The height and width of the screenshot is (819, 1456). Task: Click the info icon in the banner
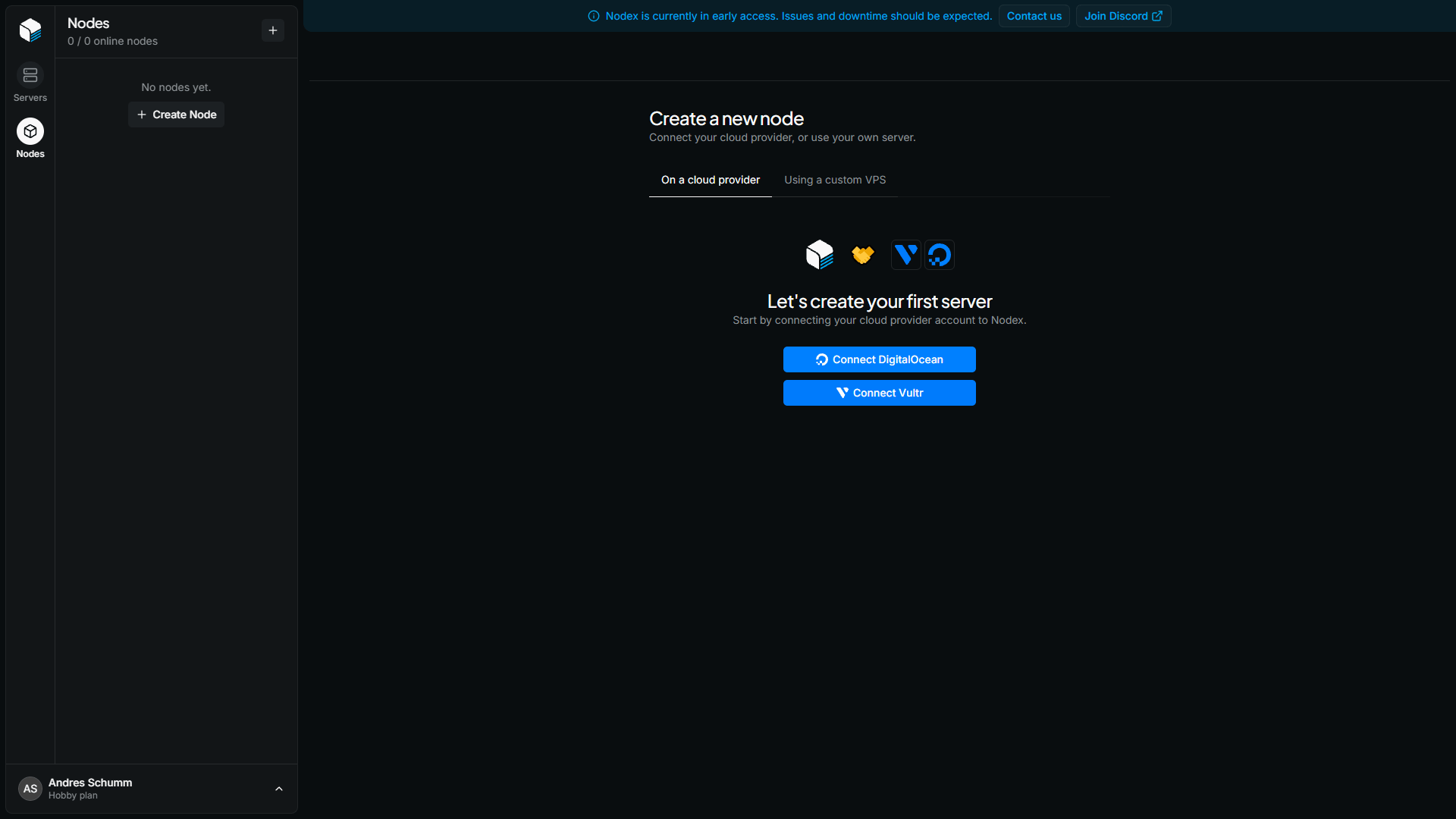point(594,16)
